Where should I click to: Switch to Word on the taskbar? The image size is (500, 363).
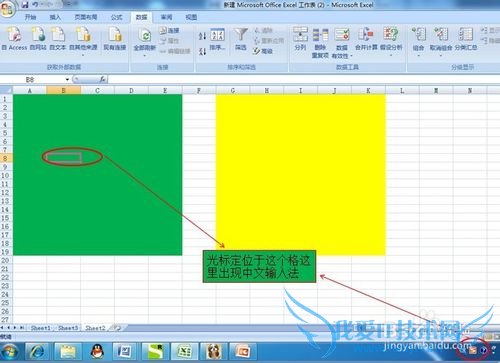click(x=125, y=352)
